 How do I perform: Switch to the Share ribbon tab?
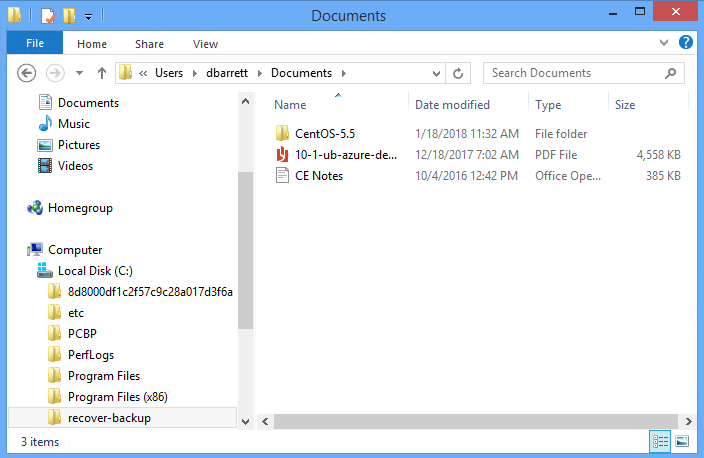150,44
